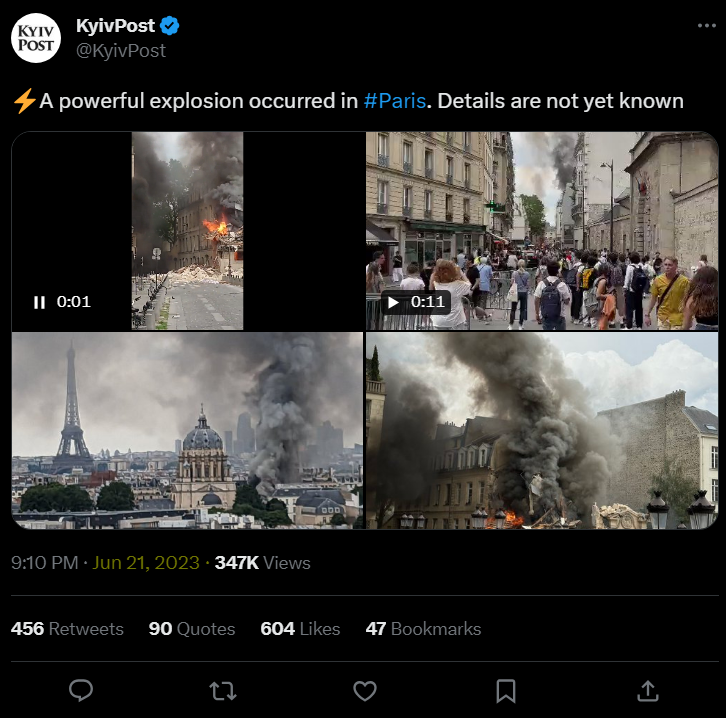Click the KyivPost display name
This screenshot has height=718, width=726.
point(115,25)
